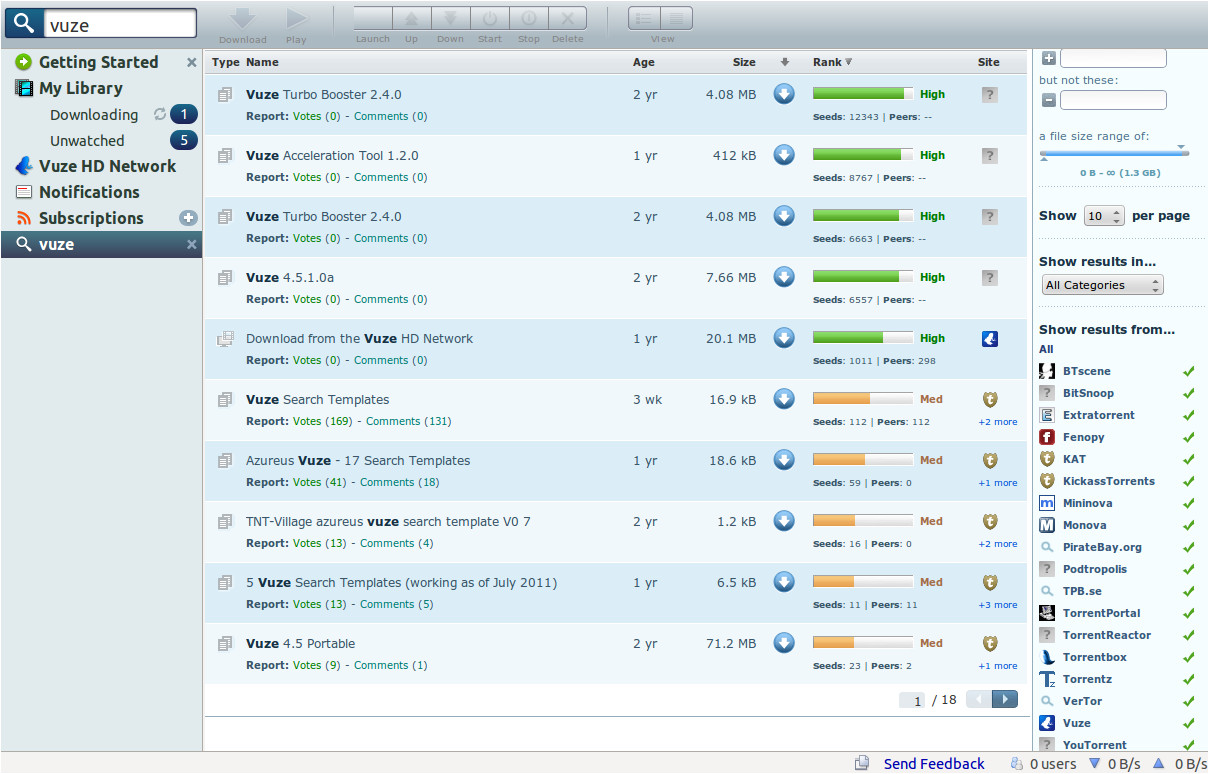Open the All Categories dropdown
Screen dimensions: 1209x774
pos(1102,285)
